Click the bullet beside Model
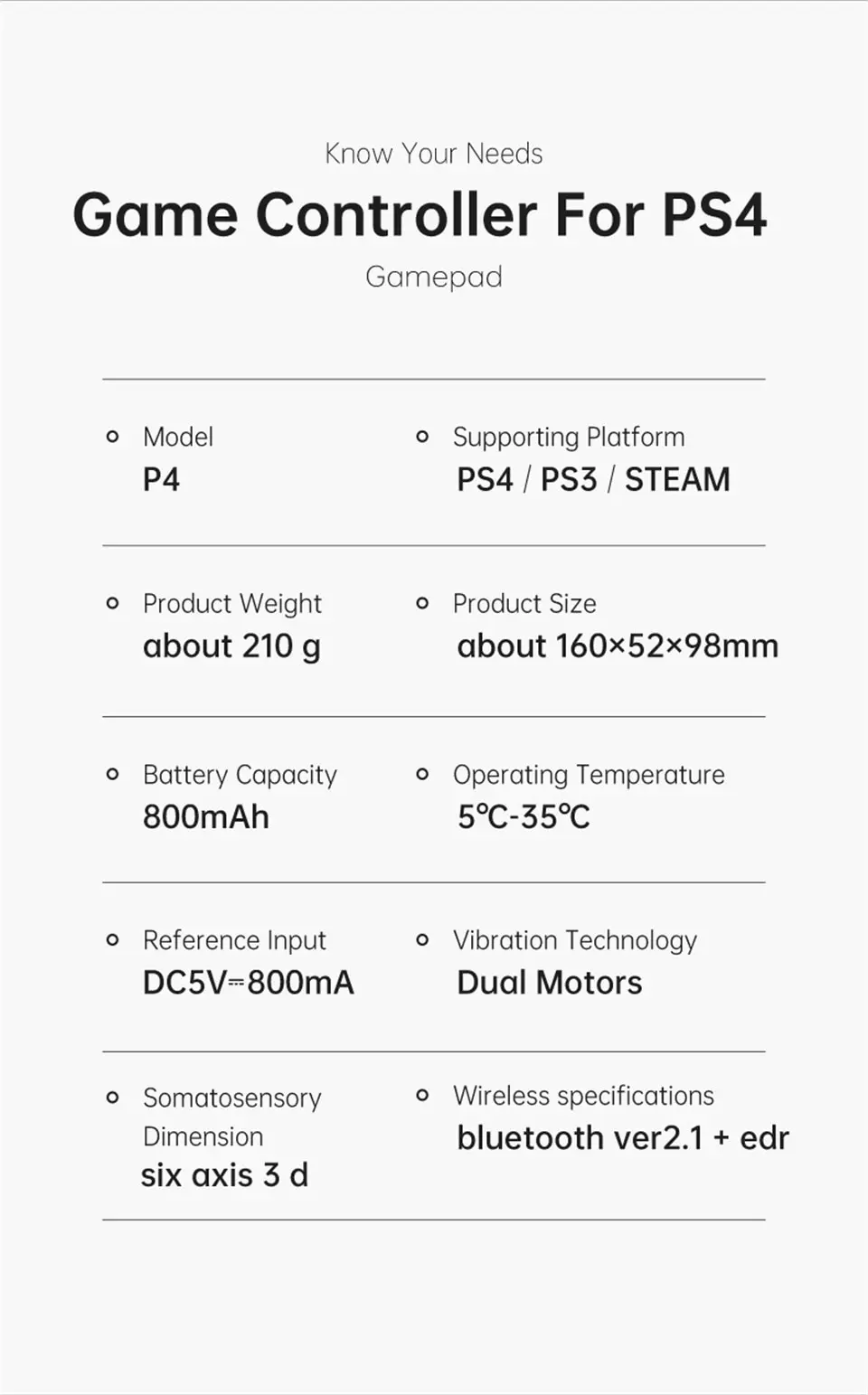The image size is (868, 1395). coord(112,437)
